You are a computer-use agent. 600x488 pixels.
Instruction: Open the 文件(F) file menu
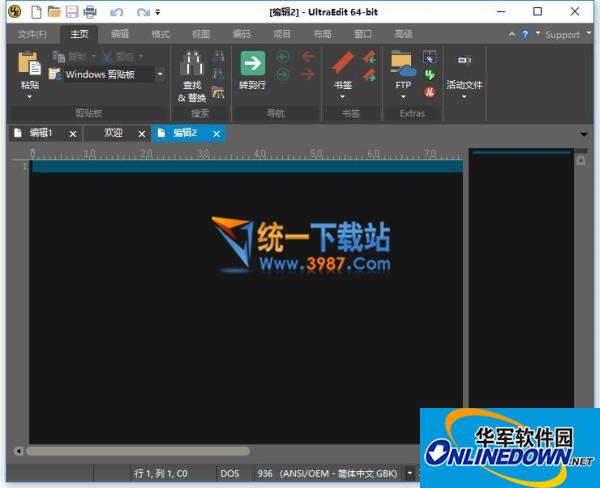[x=32, y=34]
